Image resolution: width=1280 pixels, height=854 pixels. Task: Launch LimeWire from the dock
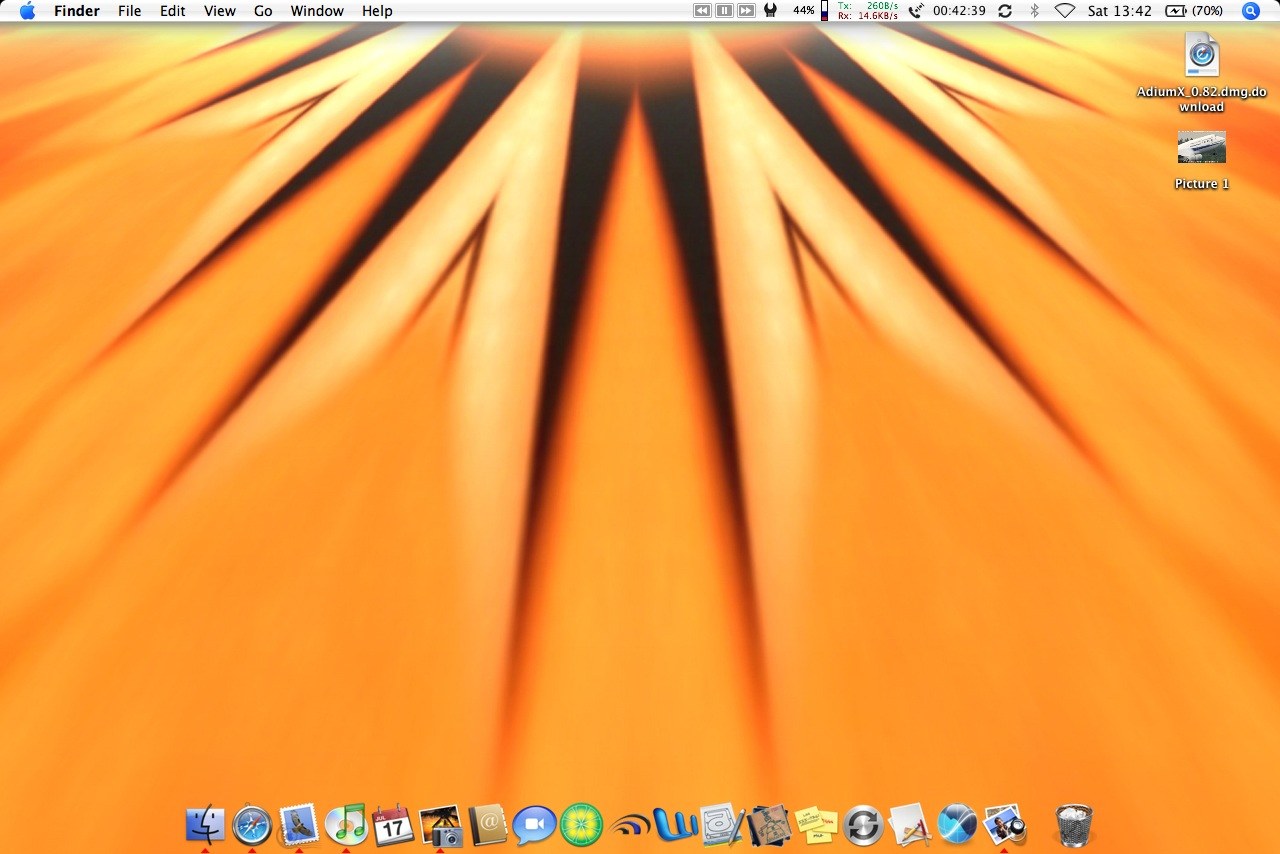coord(582,825)
